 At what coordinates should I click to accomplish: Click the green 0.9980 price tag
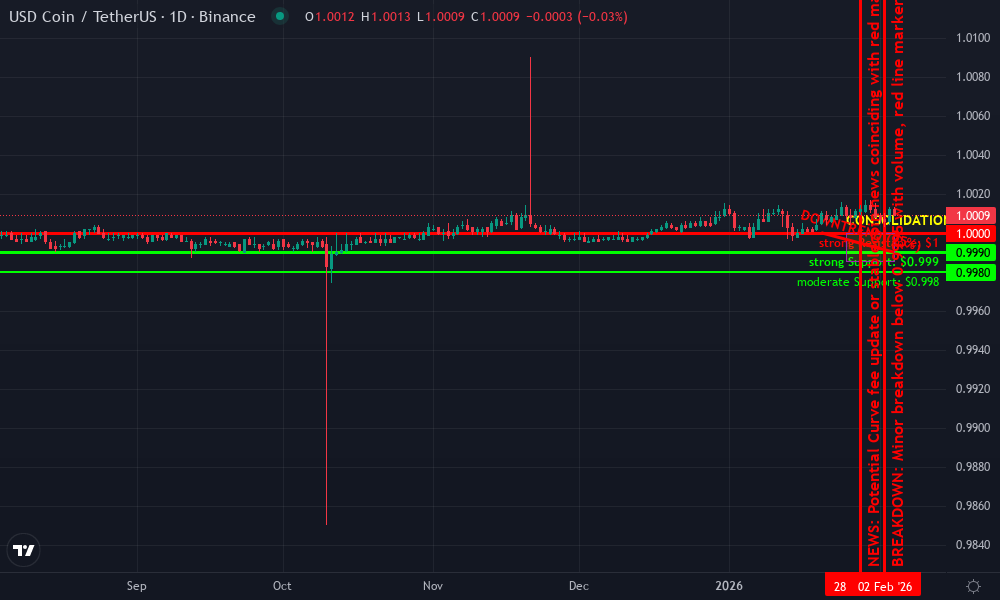click(972, 271)
